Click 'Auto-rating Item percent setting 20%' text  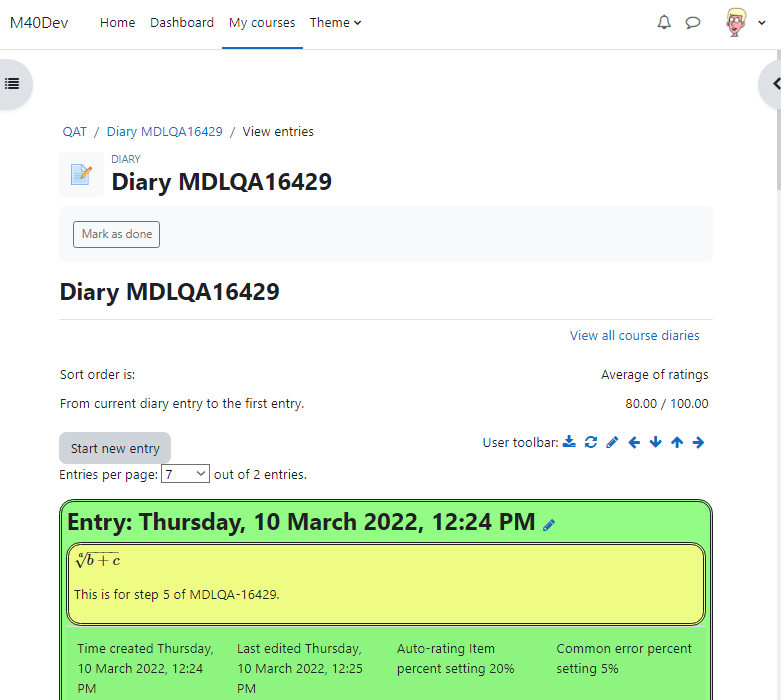(x=455, y=658)
